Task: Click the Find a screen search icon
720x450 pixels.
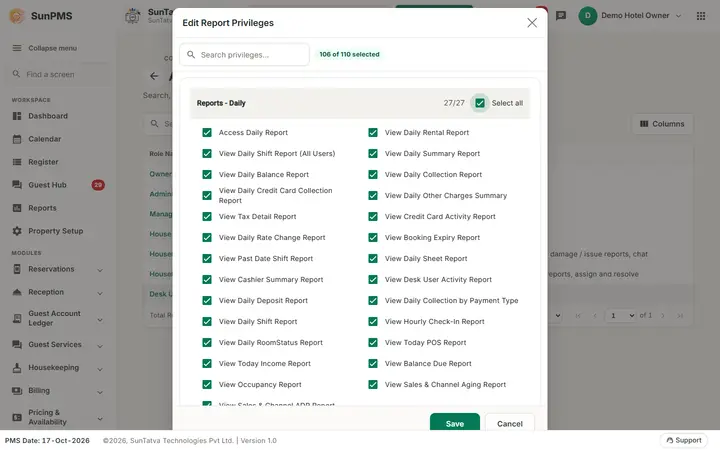Action: [x=17, y=74]
